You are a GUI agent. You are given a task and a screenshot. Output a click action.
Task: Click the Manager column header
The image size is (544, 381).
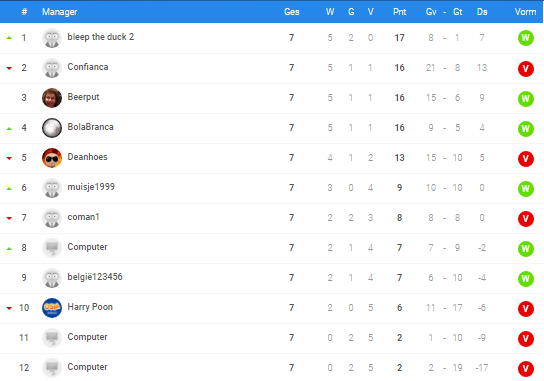60,12
